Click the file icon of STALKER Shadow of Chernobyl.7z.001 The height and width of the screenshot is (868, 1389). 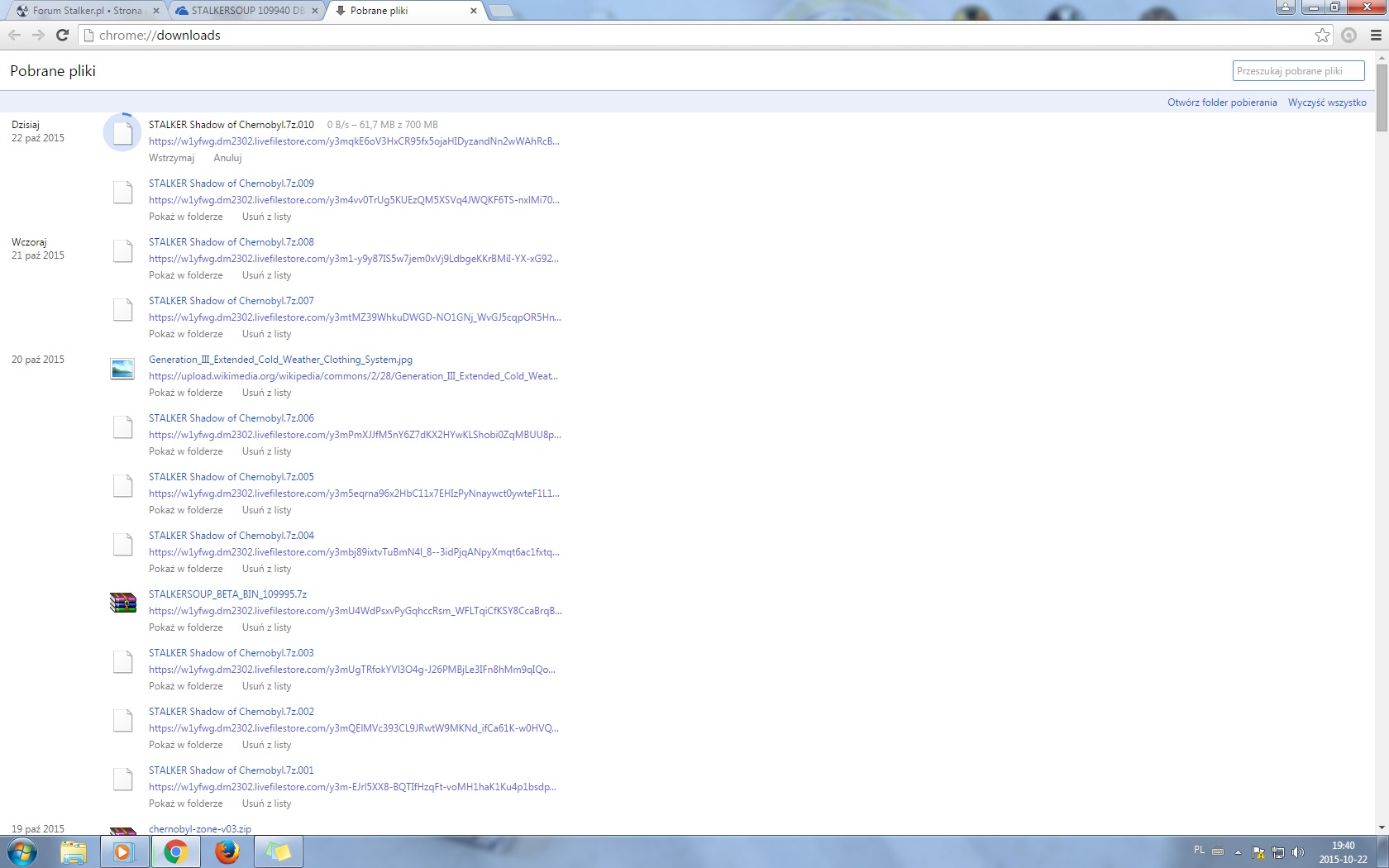click(x=122, y=779)
